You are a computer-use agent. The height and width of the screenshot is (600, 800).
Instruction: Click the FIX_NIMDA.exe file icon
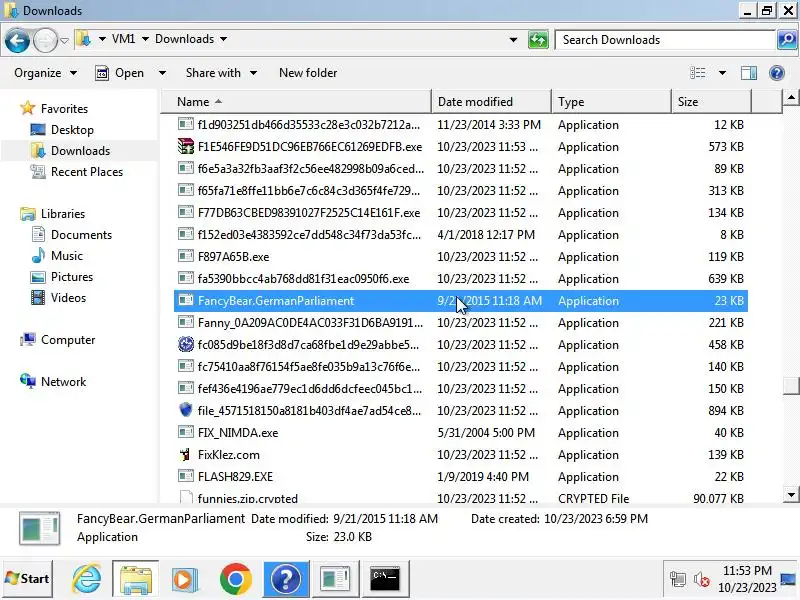[186, 433]
